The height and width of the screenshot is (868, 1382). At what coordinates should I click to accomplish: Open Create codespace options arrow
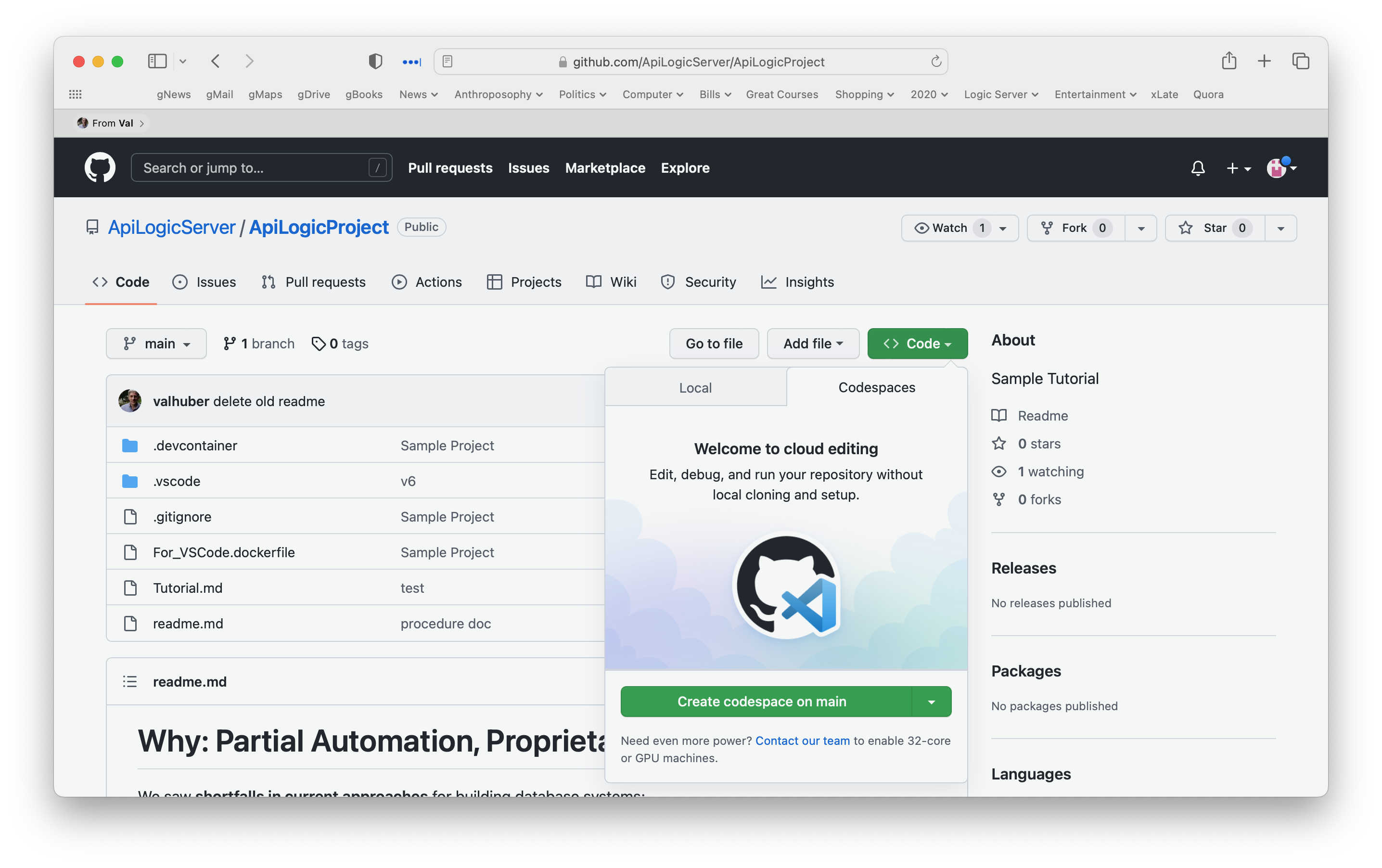click(932, 701)
